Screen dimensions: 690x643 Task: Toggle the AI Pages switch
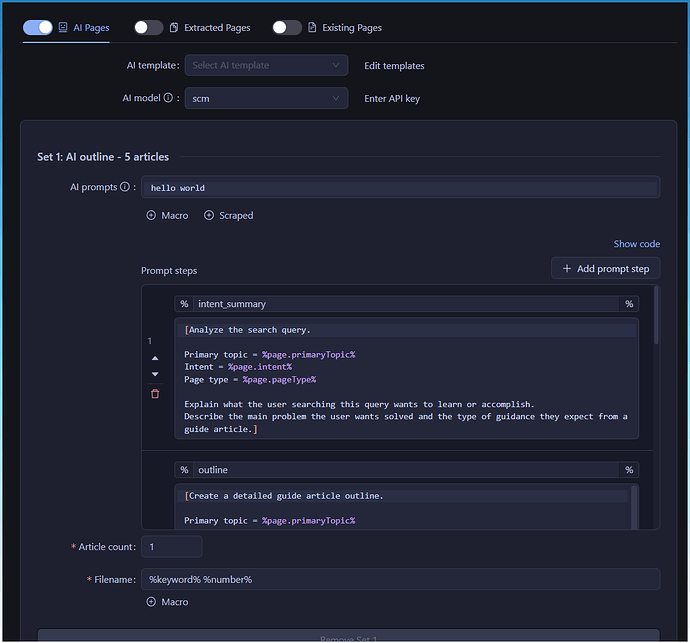pos(38,28)
